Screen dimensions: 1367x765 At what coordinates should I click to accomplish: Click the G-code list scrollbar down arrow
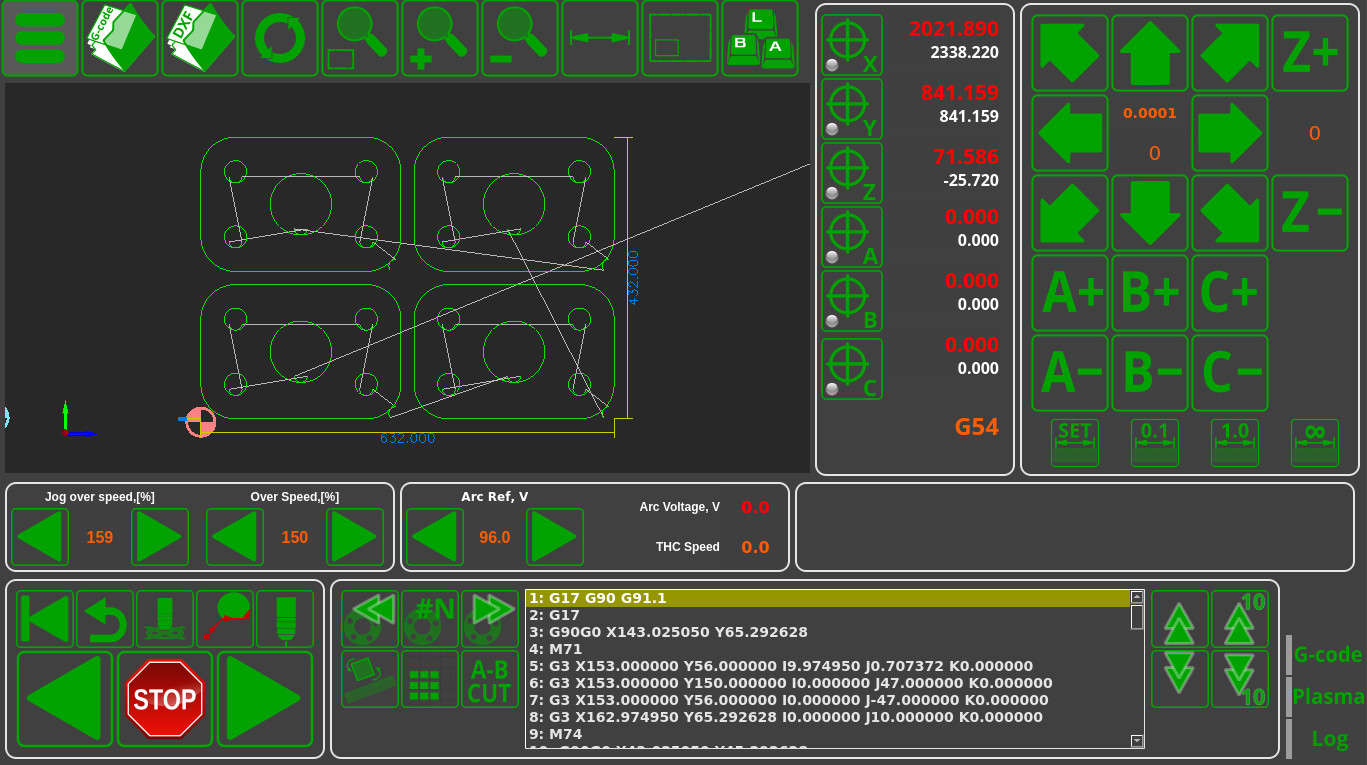coord(1137,741)
